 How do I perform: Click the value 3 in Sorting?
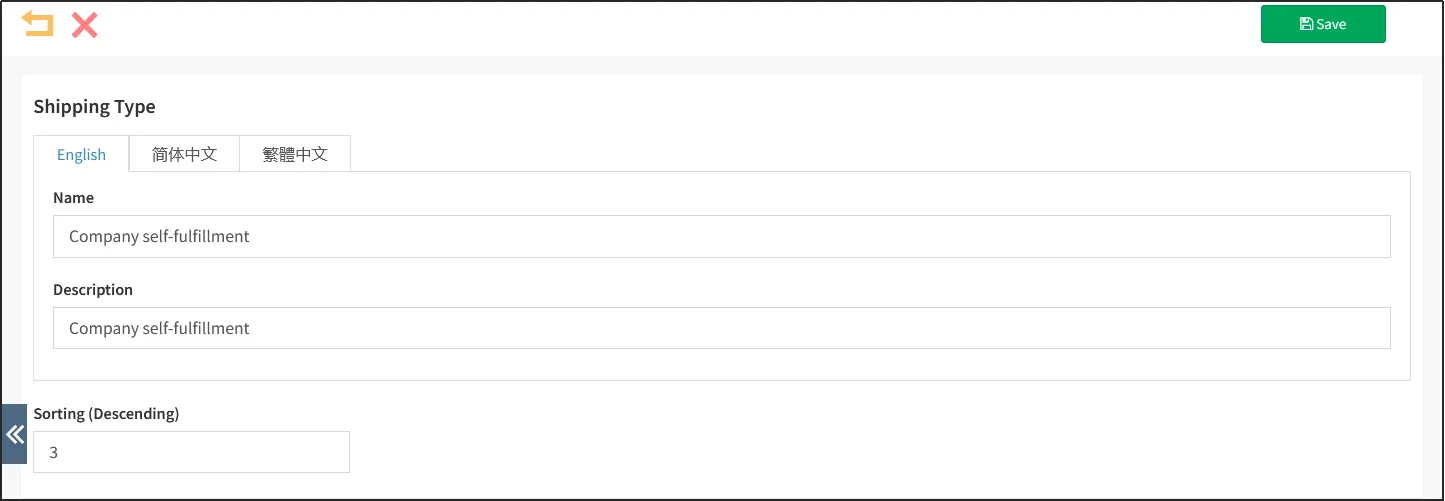coord(54,453)
